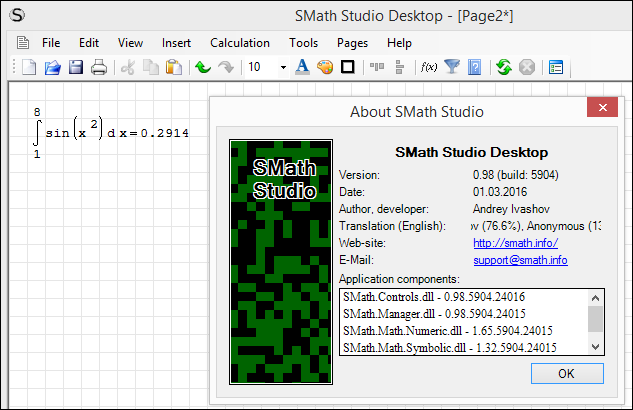The image size is (633, 410).
Task: Click the support@smath.info email link
Action: point(519,260)
